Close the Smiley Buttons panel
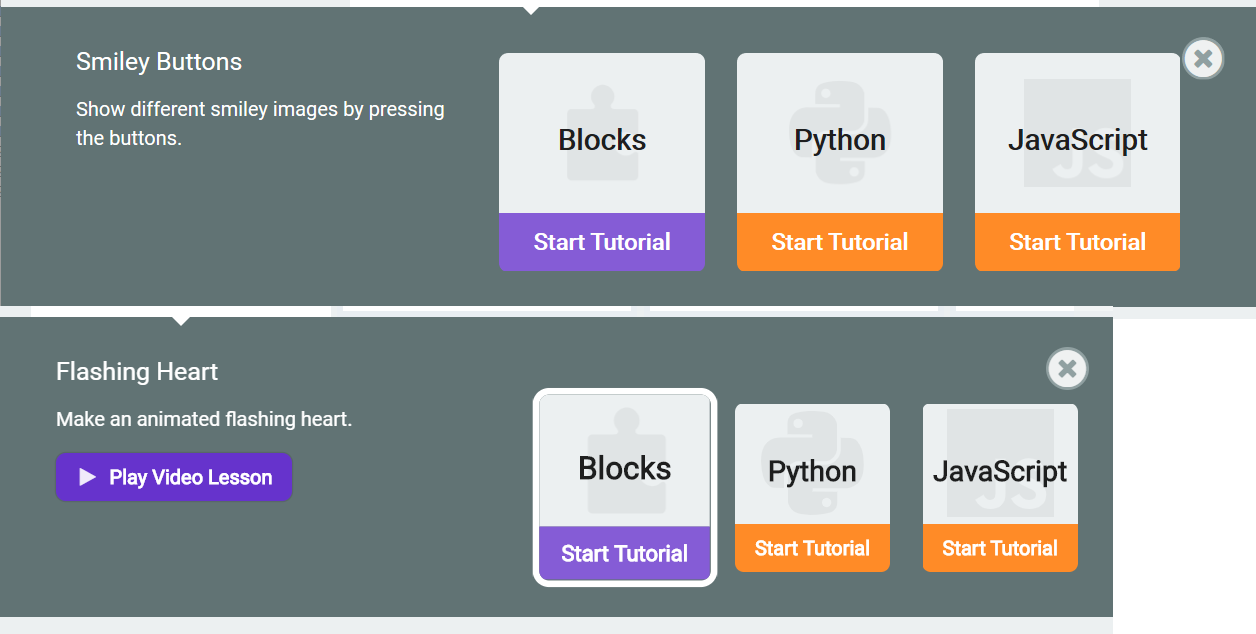Image resolution: width=1256 pixels, height=634 pixels. tap(1203, 59)
